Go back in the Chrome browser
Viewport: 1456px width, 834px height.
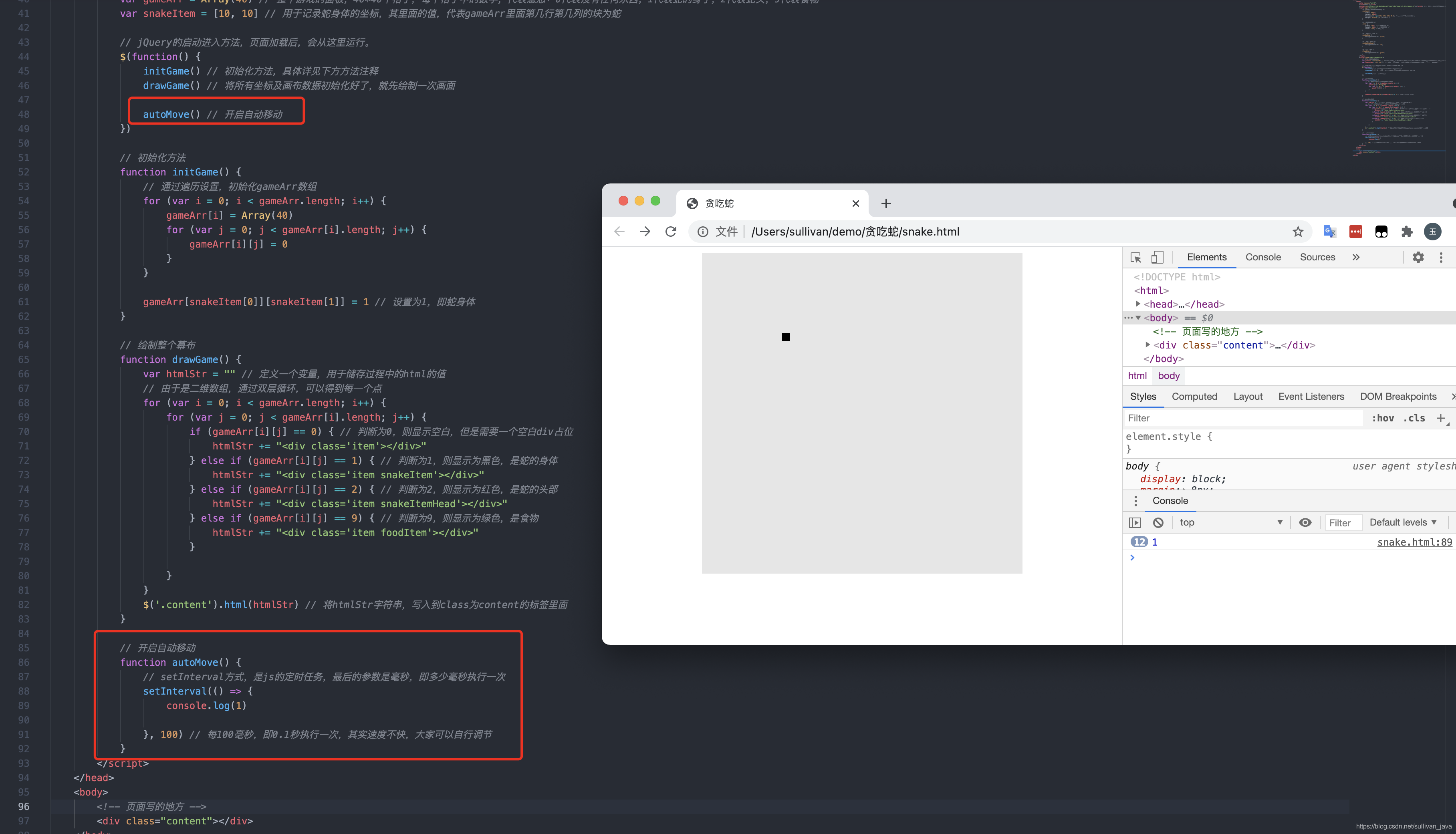coord(619,232)
